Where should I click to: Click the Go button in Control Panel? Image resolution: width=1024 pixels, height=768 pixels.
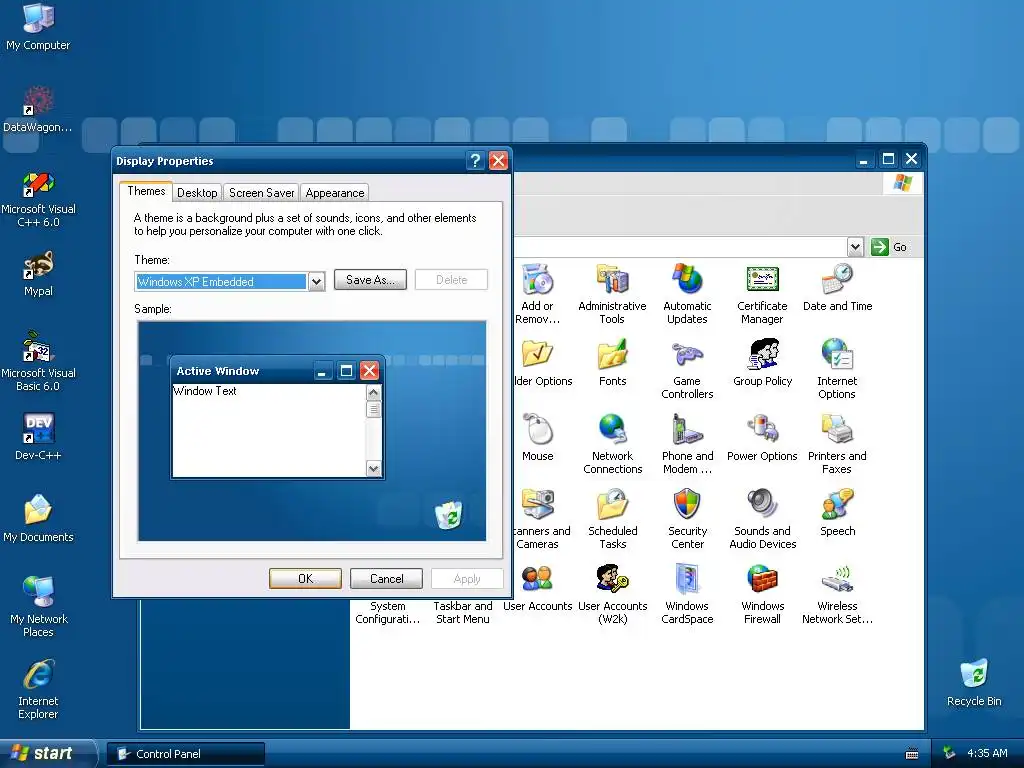889,247
